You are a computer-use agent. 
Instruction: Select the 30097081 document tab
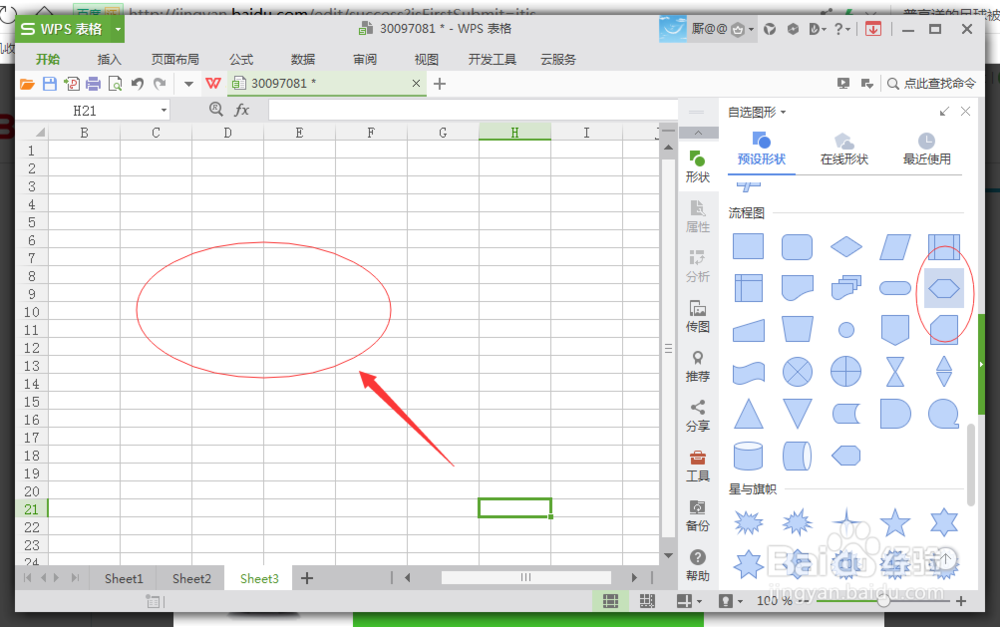(327, 84)
